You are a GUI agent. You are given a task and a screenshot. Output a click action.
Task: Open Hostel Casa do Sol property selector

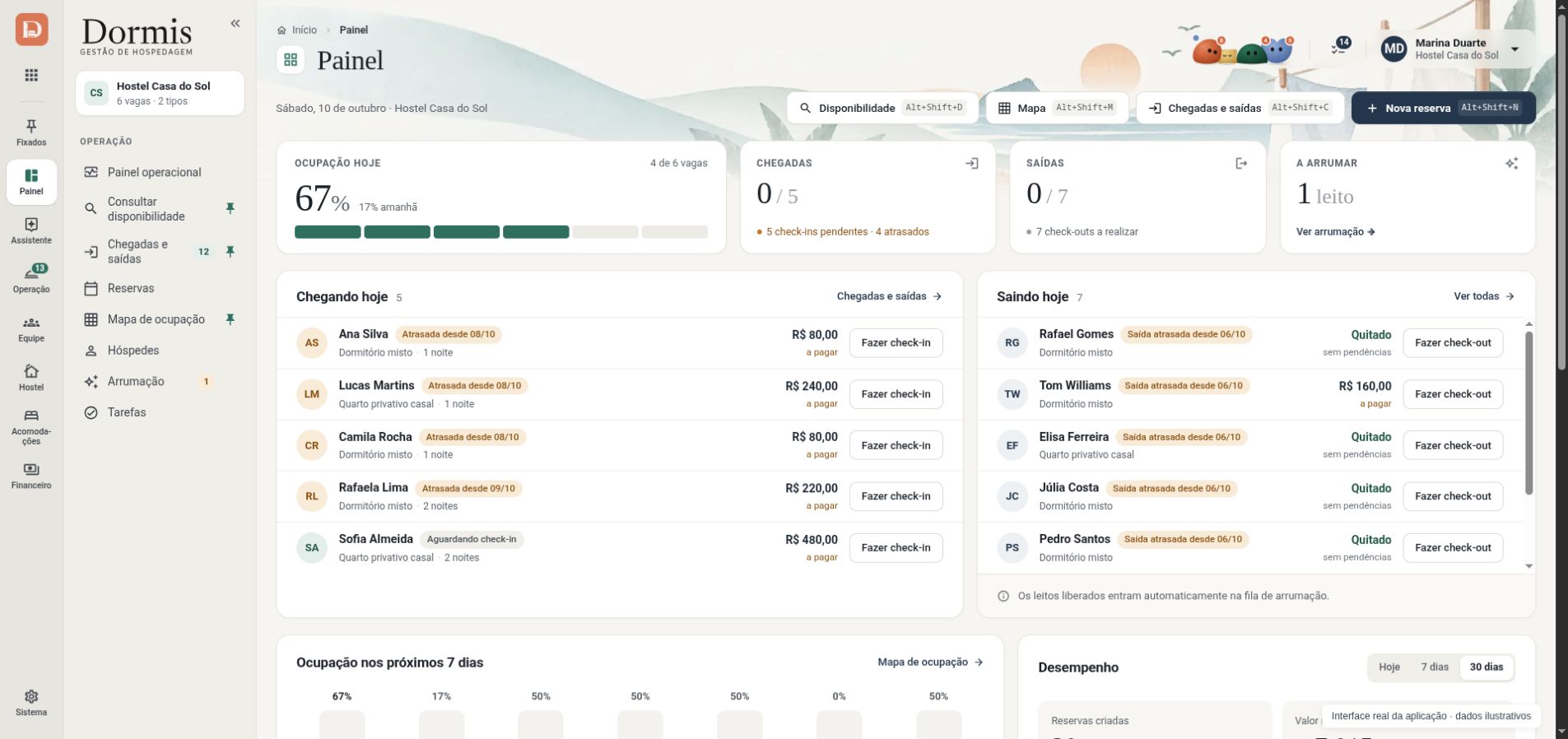point(160,93)
